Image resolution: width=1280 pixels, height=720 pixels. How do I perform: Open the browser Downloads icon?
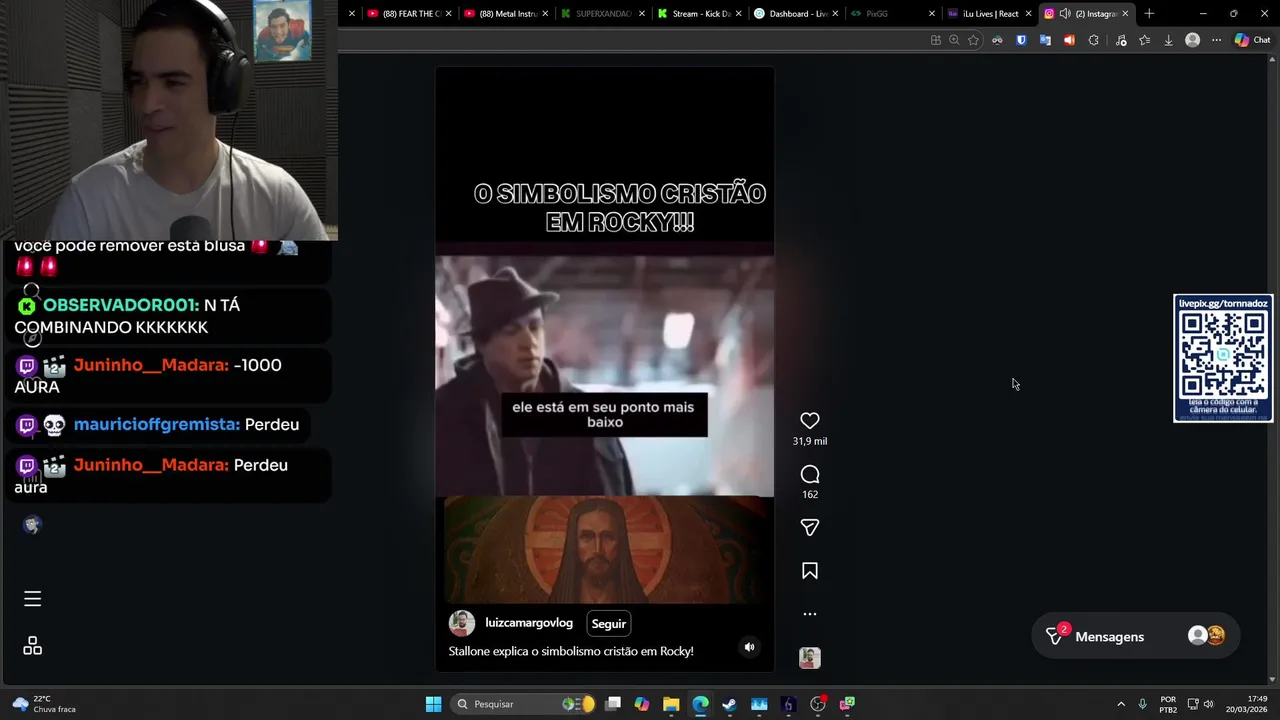click(1168, 40)
